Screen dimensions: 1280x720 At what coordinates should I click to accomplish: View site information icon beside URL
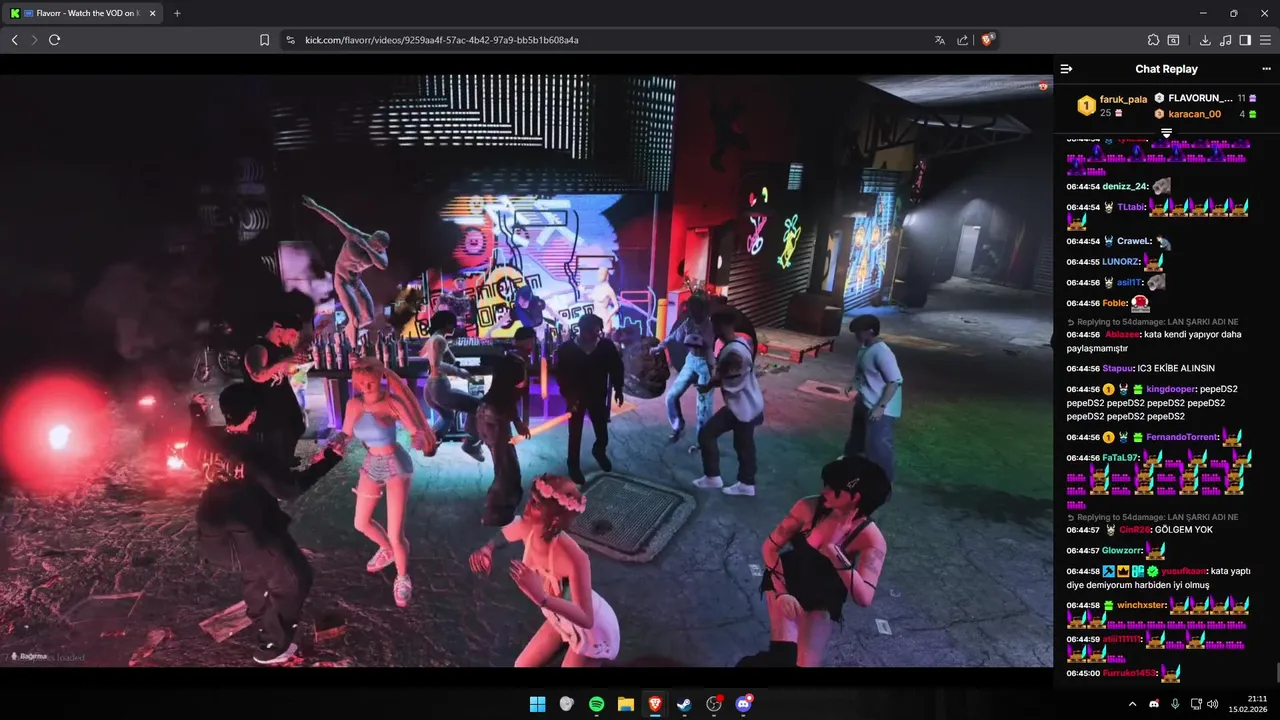(290, 40)
